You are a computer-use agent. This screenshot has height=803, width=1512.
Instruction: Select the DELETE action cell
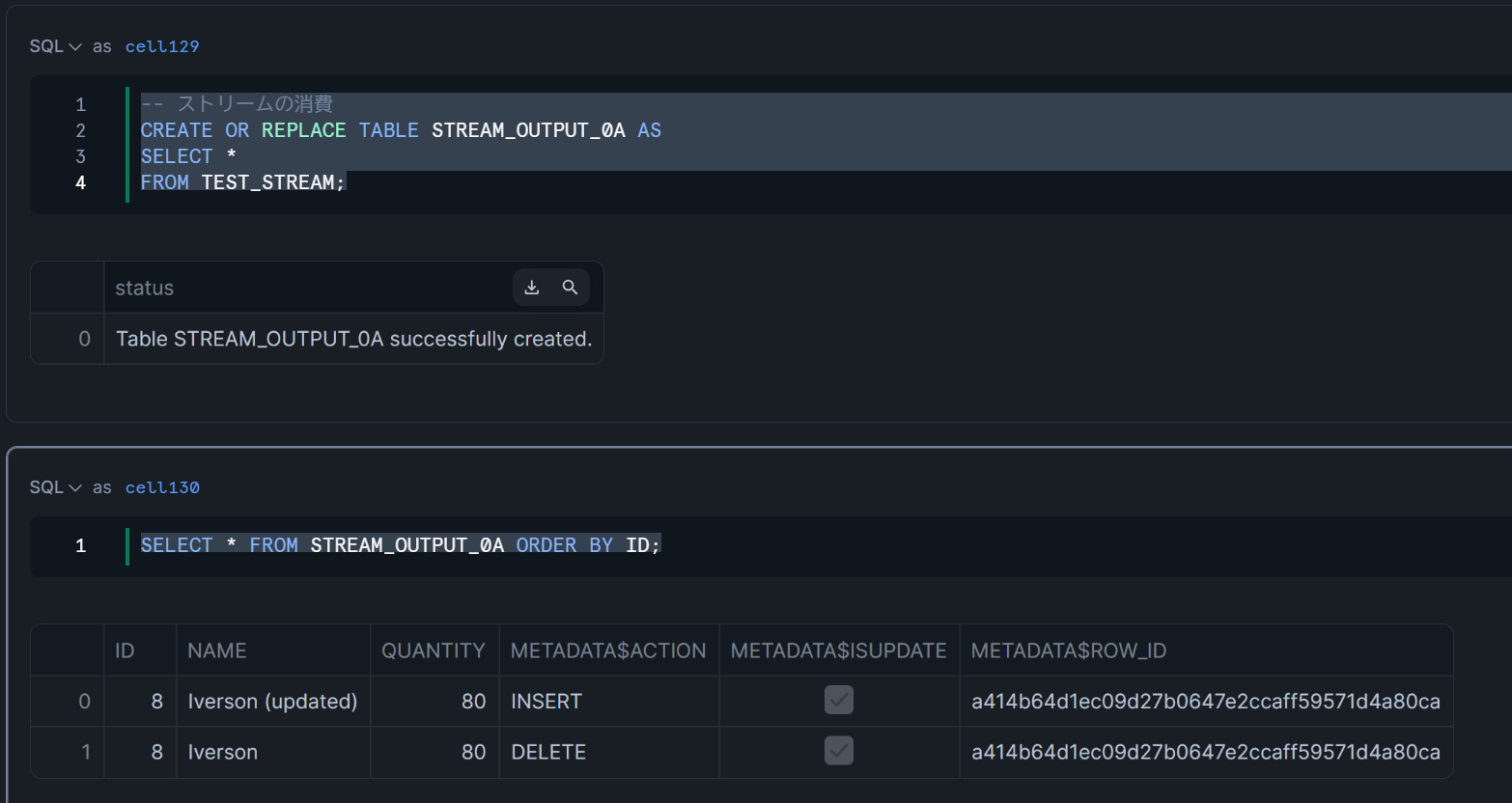coord(609,752)
